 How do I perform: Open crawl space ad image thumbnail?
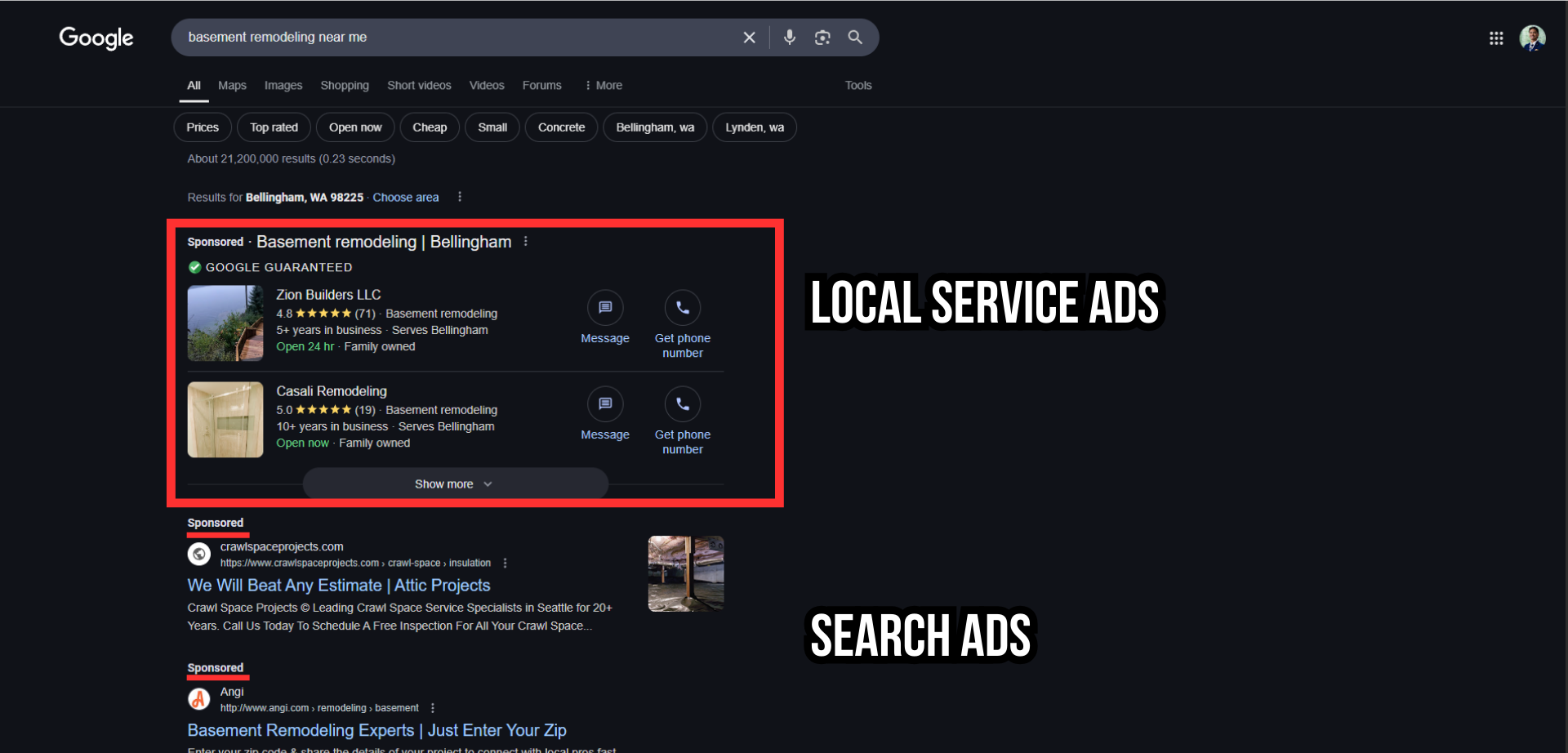tap(686, 573)
